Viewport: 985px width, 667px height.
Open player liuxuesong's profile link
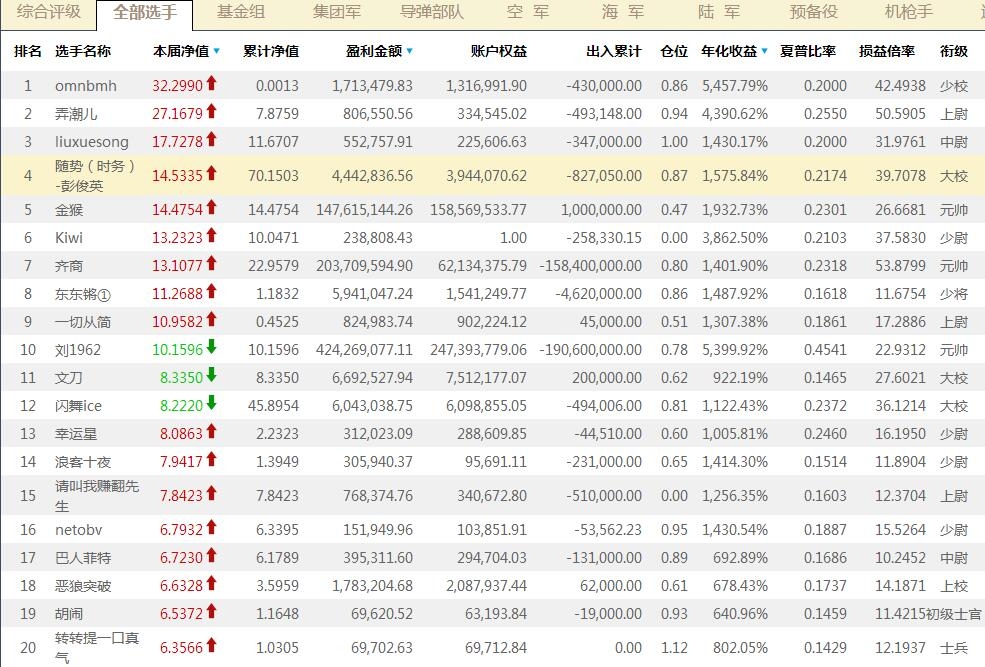click(92, 142)
